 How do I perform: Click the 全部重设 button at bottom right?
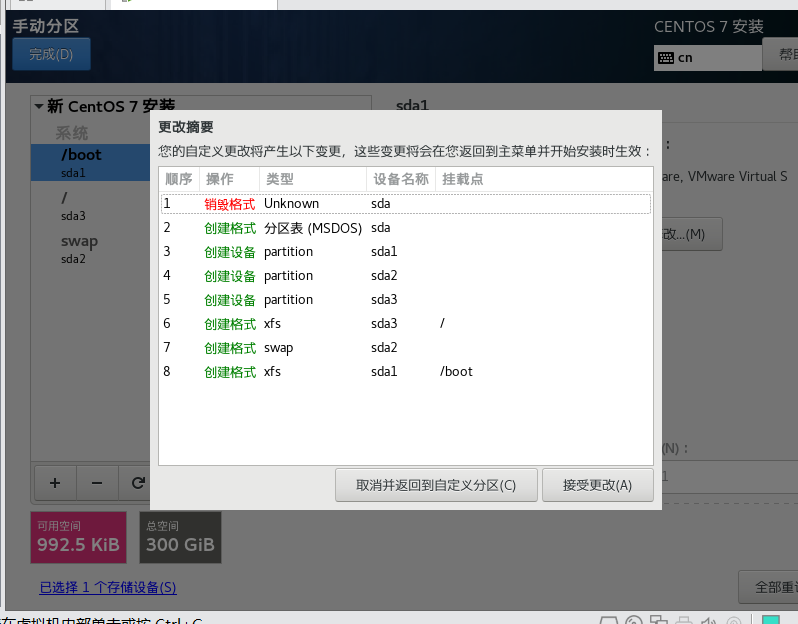768,587
